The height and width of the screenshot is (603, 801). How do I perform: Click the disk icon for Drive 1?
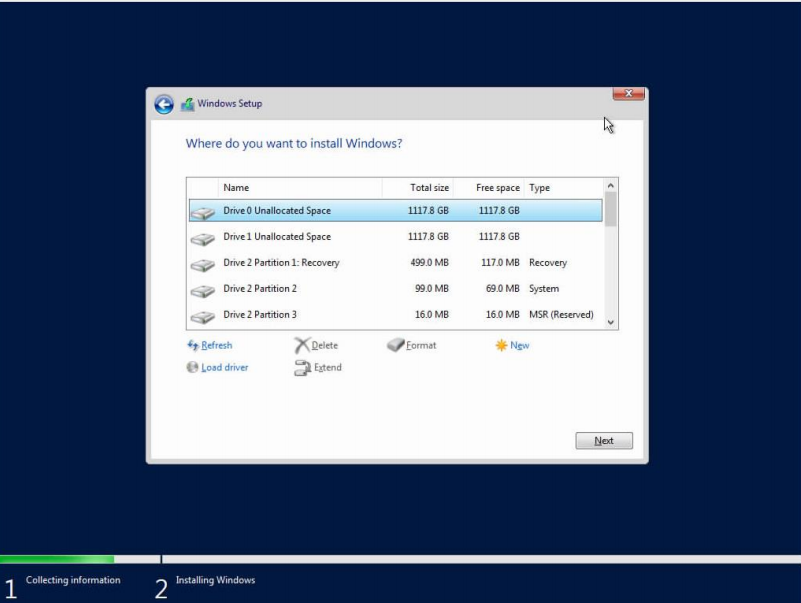[x=203, y=239]
